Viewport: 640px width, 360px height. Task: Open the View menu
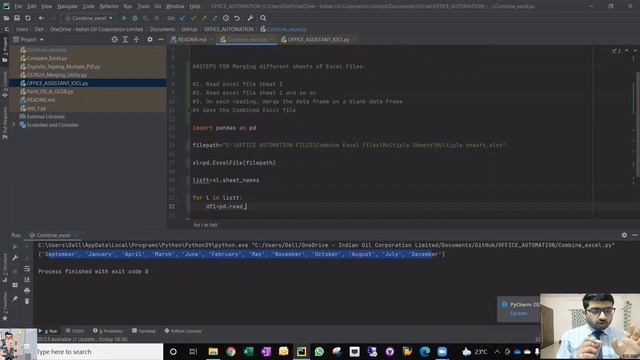(47, 6)
